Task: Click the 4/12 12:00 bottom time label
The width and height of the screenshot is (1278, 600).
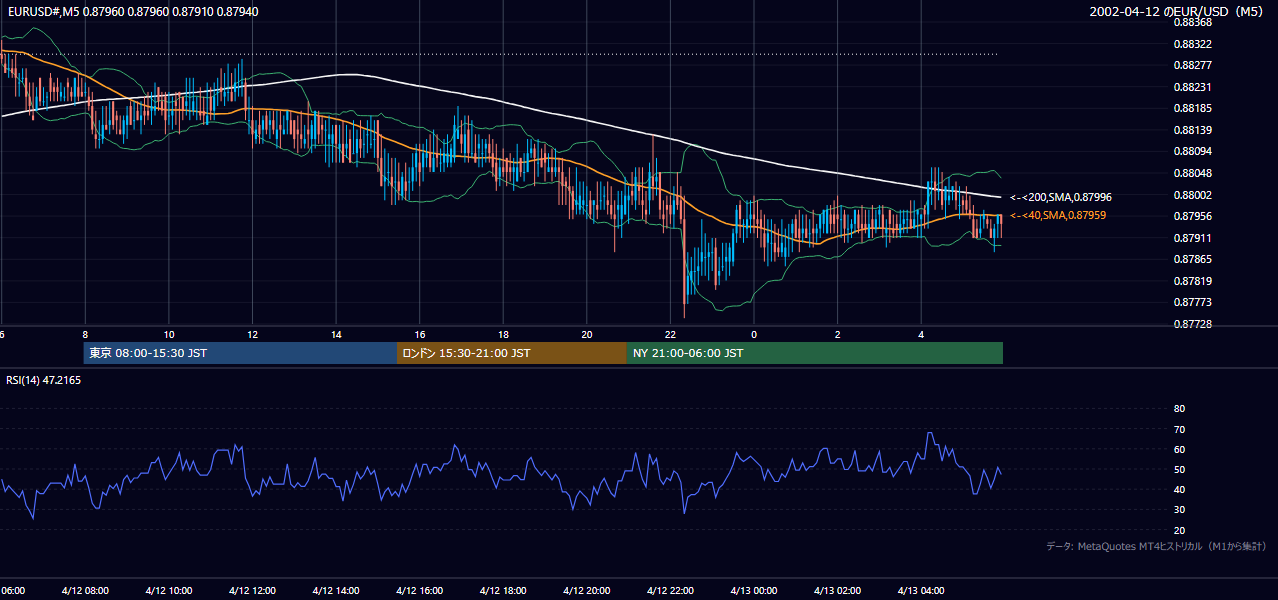Action: pos(252,590)
